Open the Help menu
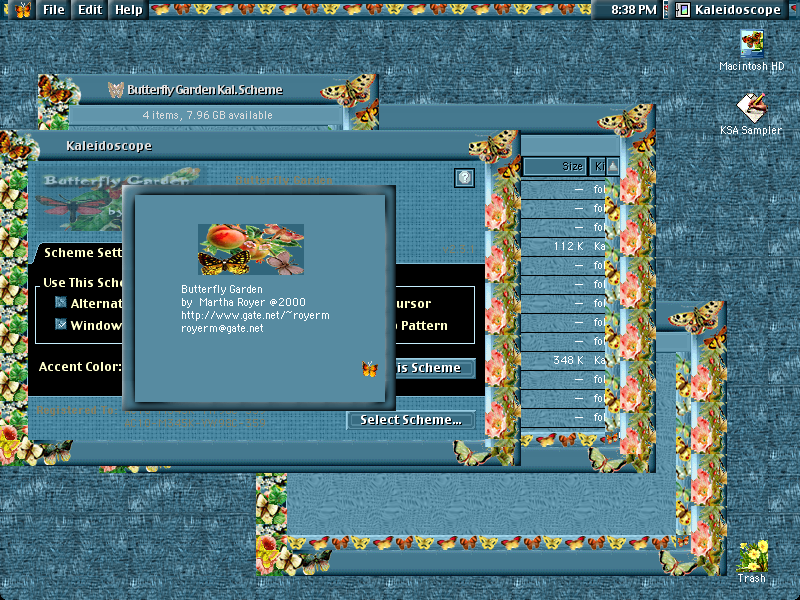The height and width of the screenshot is (600, 800). tap(129, 10)
